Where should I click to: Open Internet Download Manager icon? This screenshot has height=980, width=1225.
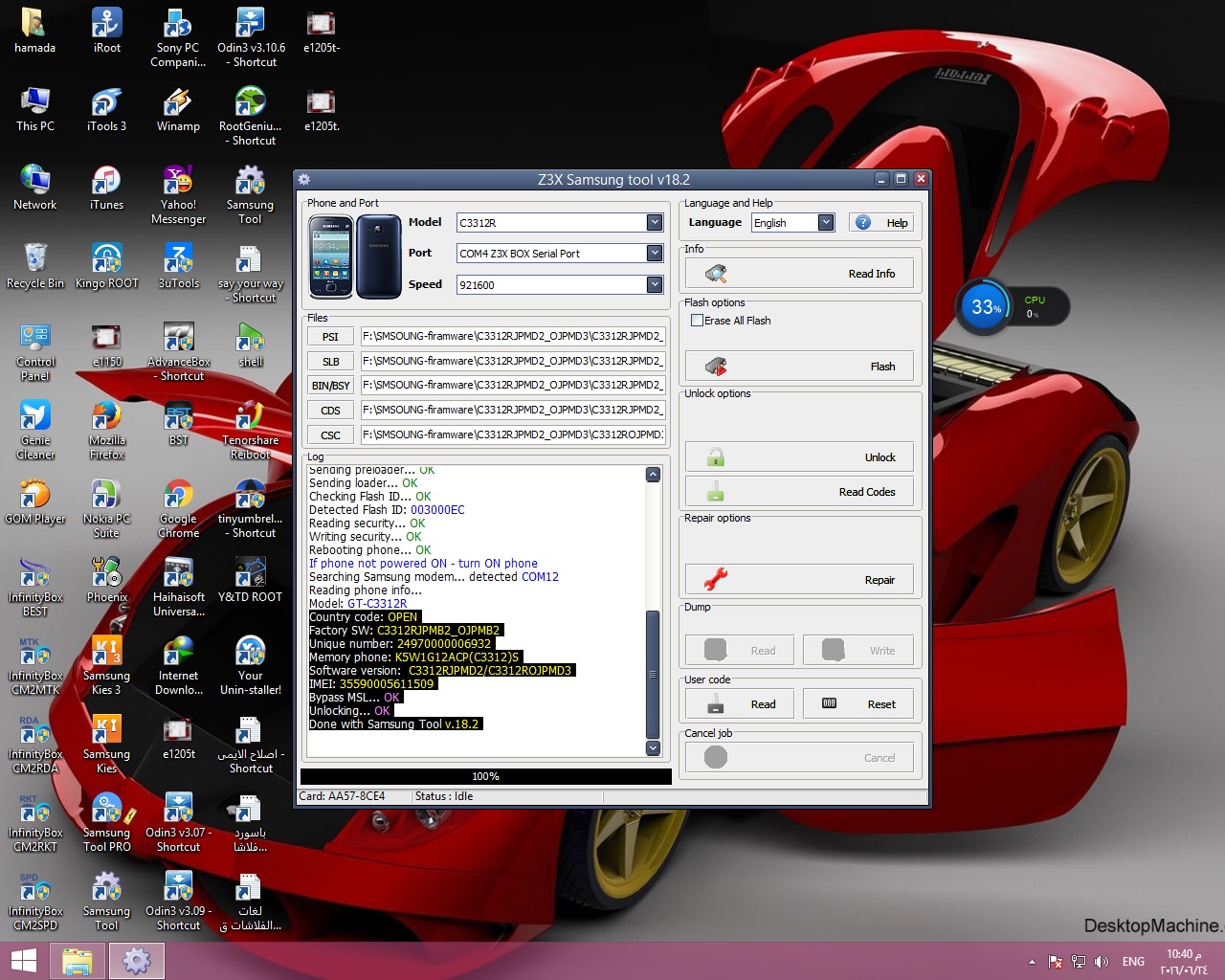click(178, 665)
